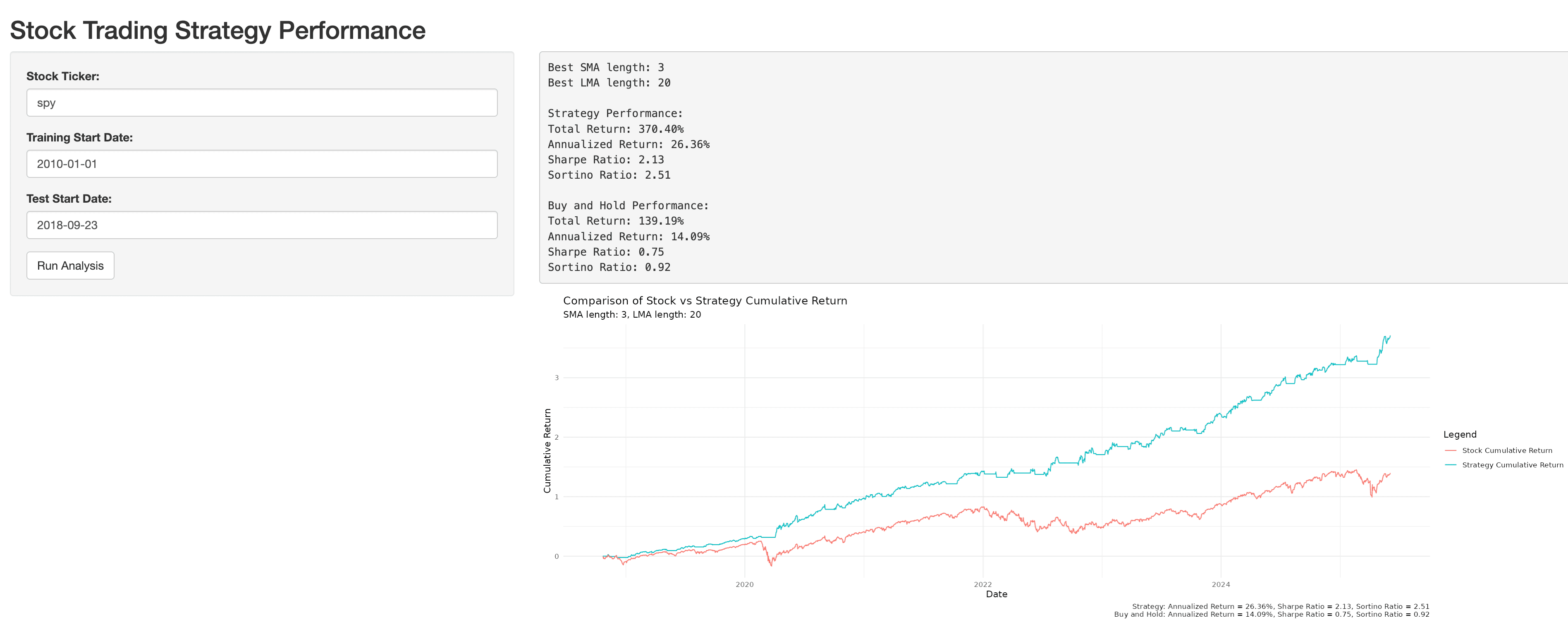Click the 'Sharpe Ratio: 2.13' line
The width and height of the screenshot is (1568, 632).
pos(606,160)
